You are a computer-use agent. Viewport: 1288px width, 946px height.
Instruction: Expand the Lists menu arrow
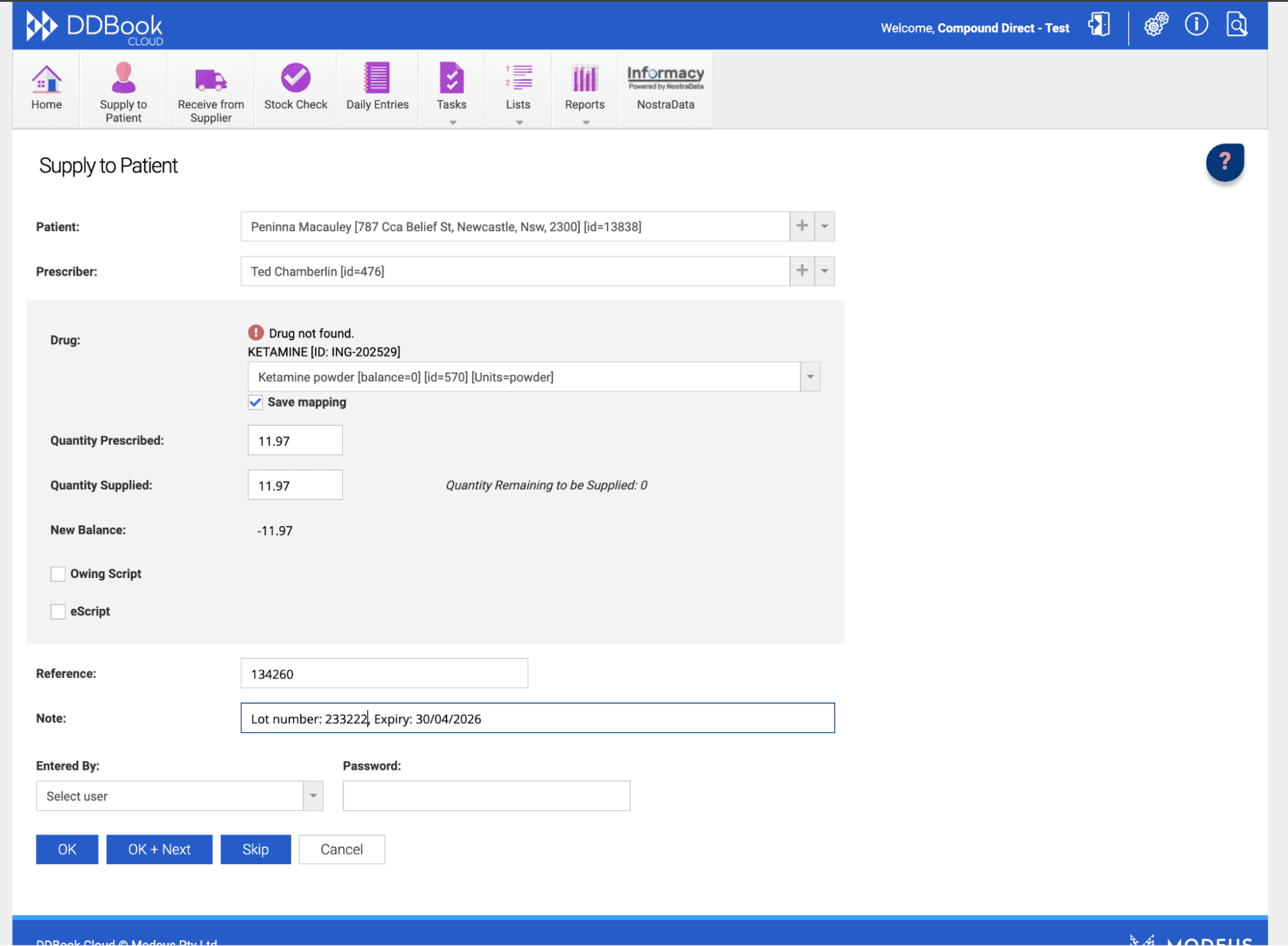[x=519, y=122]
